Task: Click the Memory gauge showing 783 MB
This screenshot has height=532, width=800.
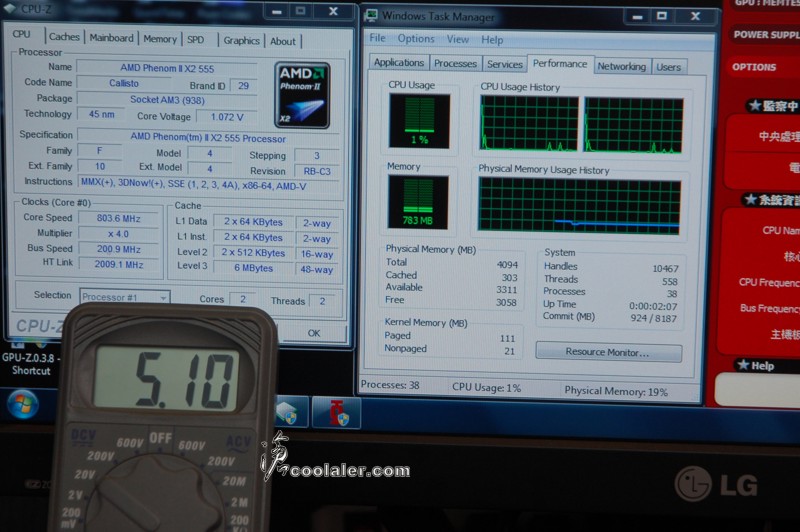Action: [418, 202]
